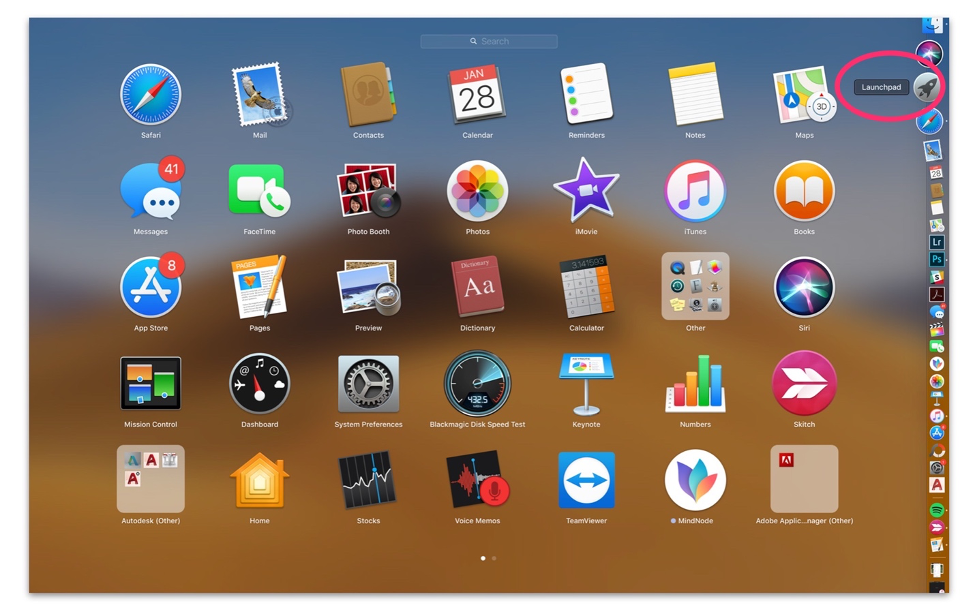977x616 pixels.
Task: Launch FaceTime from the Launchpad grid
Action: (x=260, y=191)
